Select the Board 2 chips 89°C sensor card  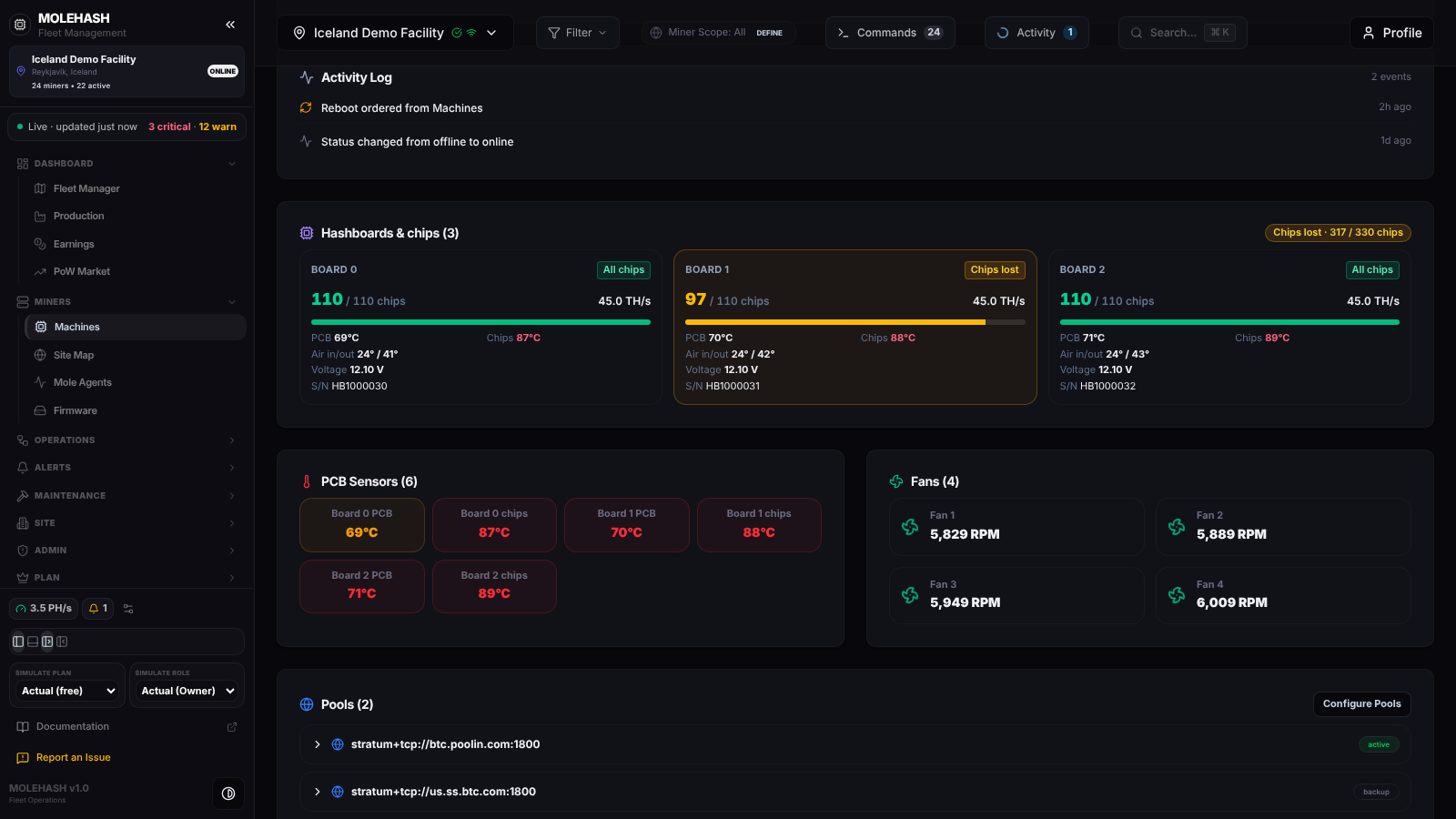[494, 587]
